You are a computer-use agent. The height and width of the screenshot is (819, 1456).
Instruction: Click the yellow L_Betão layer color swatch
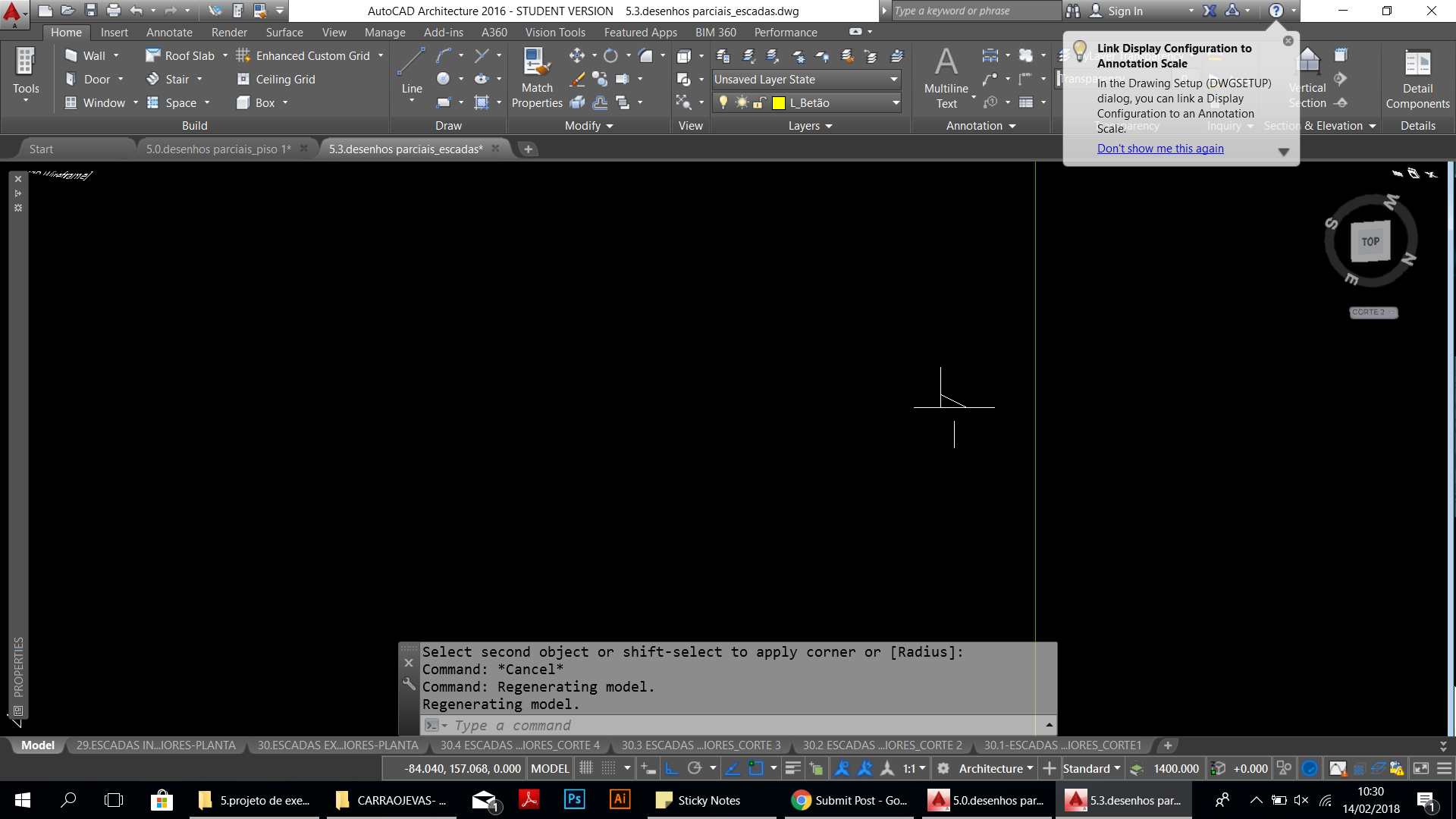tap(779, 102)
